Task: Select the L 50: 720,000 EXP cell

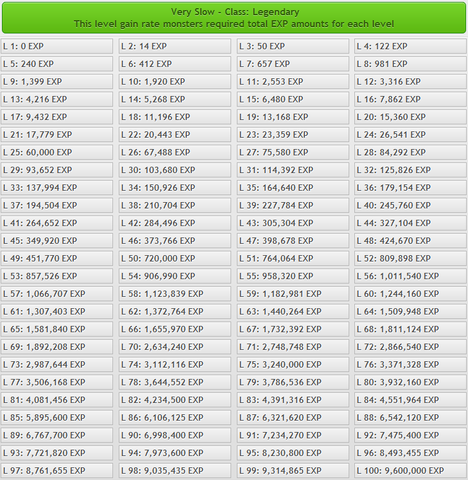Action: coord(175,258)
